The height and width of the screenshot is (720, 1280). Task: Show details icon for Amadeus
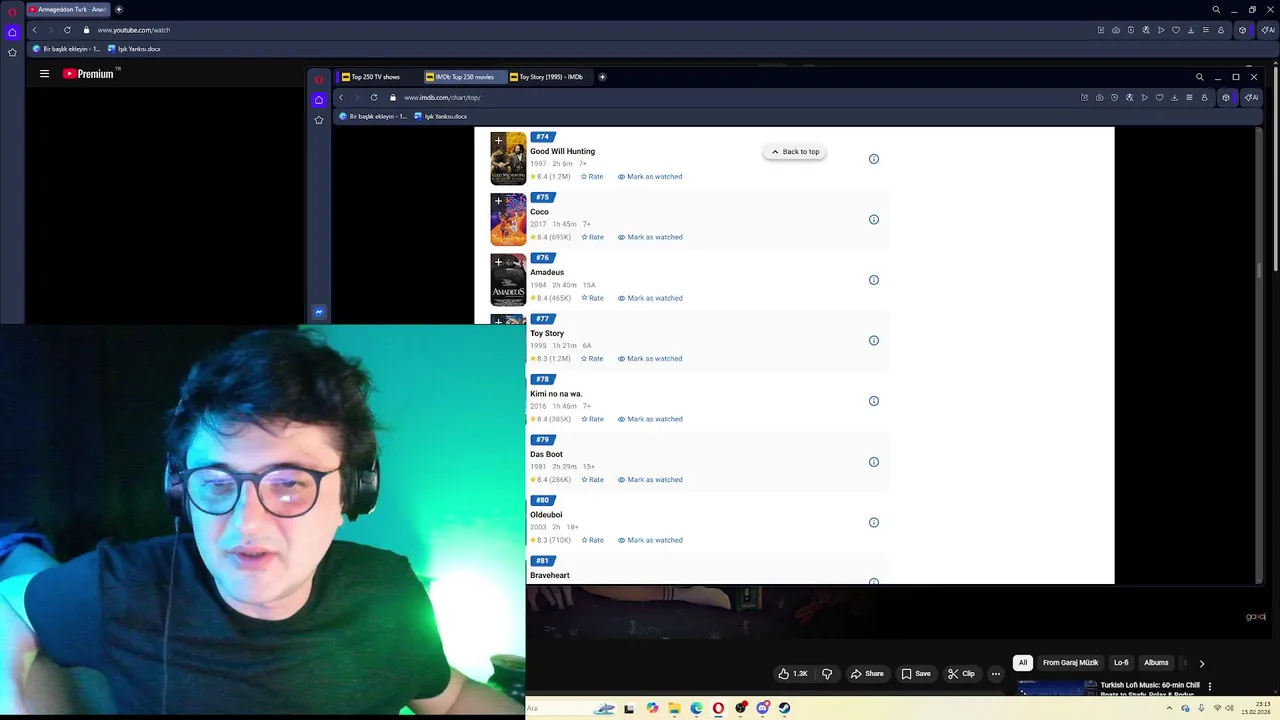click(x=873, y=280)
